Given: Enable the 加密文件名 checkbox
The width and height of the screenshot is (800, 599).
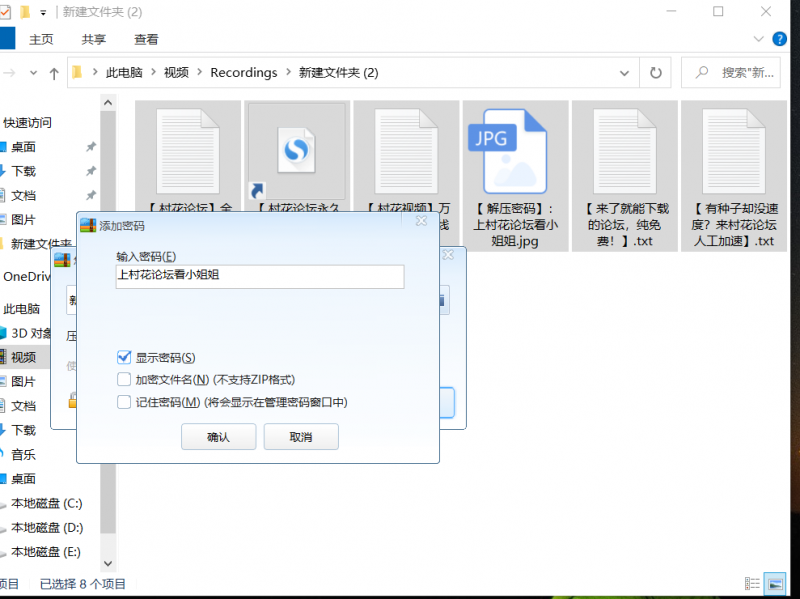Looking at the screenshot, I should pyautogui.click(x=124, y=379).
